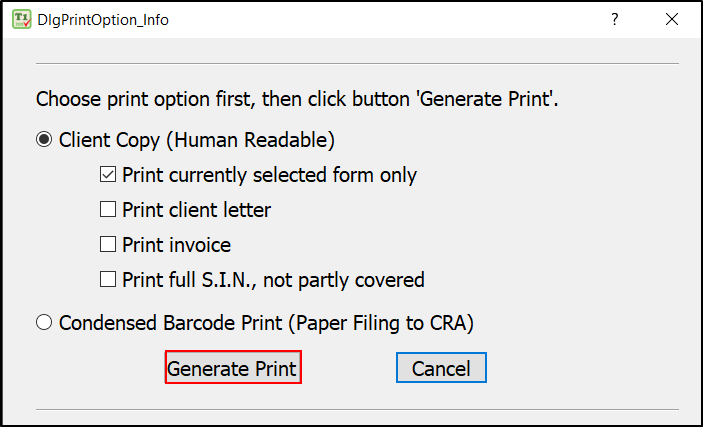Choose the Condensed Barcode Print radio button
The image size is (703, 427).
pos(44,322)
